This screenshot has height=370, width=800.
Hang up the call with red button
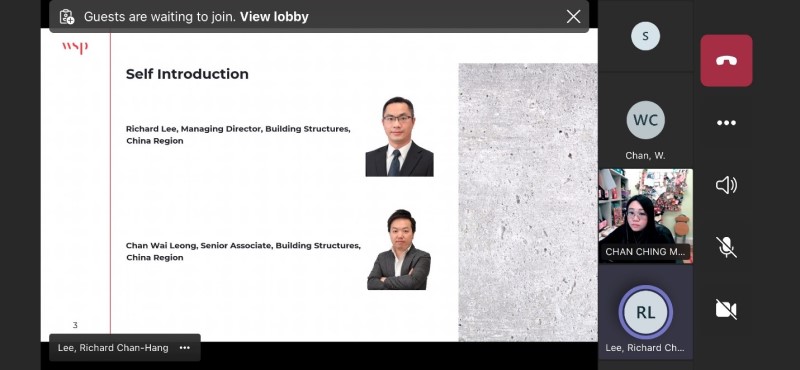[726, 61]
